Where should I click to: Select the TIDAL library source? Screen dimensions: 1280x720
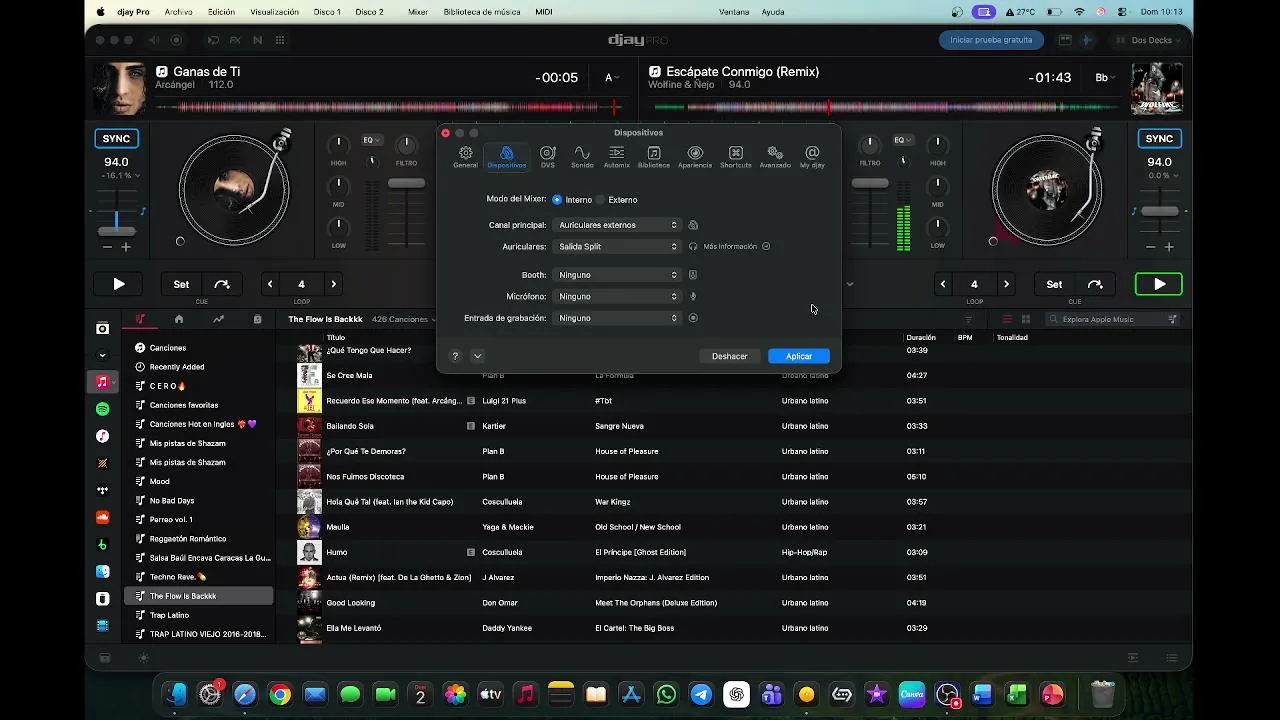(x=102, y=490)
